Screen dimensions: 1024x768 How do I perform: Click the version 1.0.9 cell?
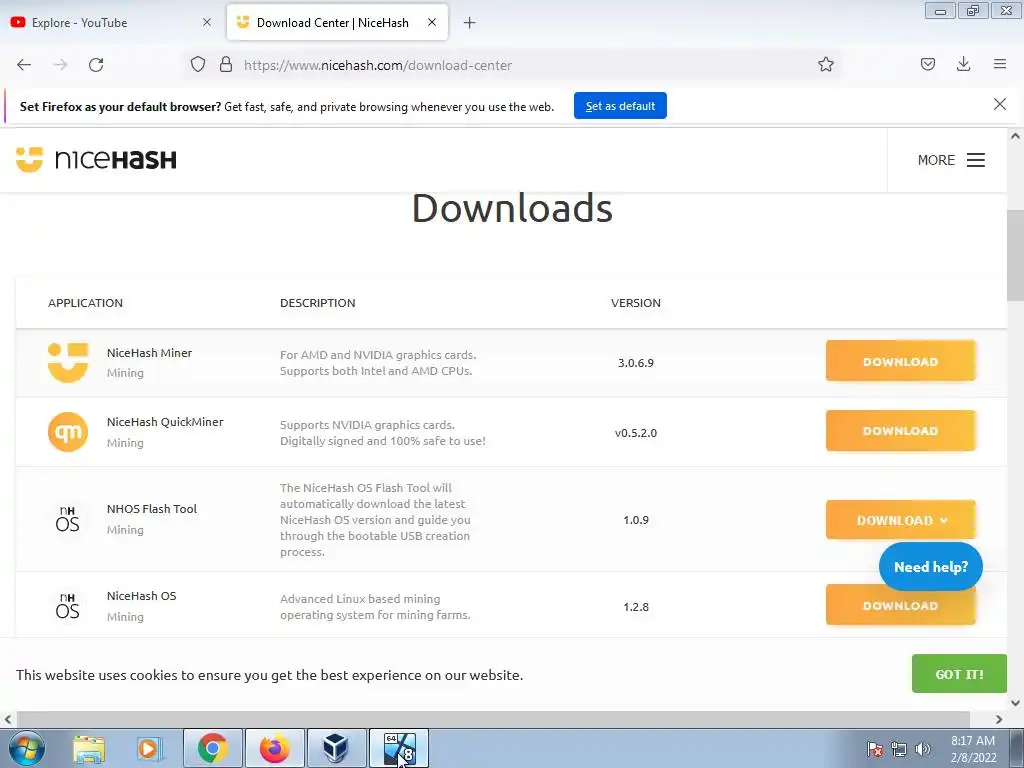tap(636, 520)
